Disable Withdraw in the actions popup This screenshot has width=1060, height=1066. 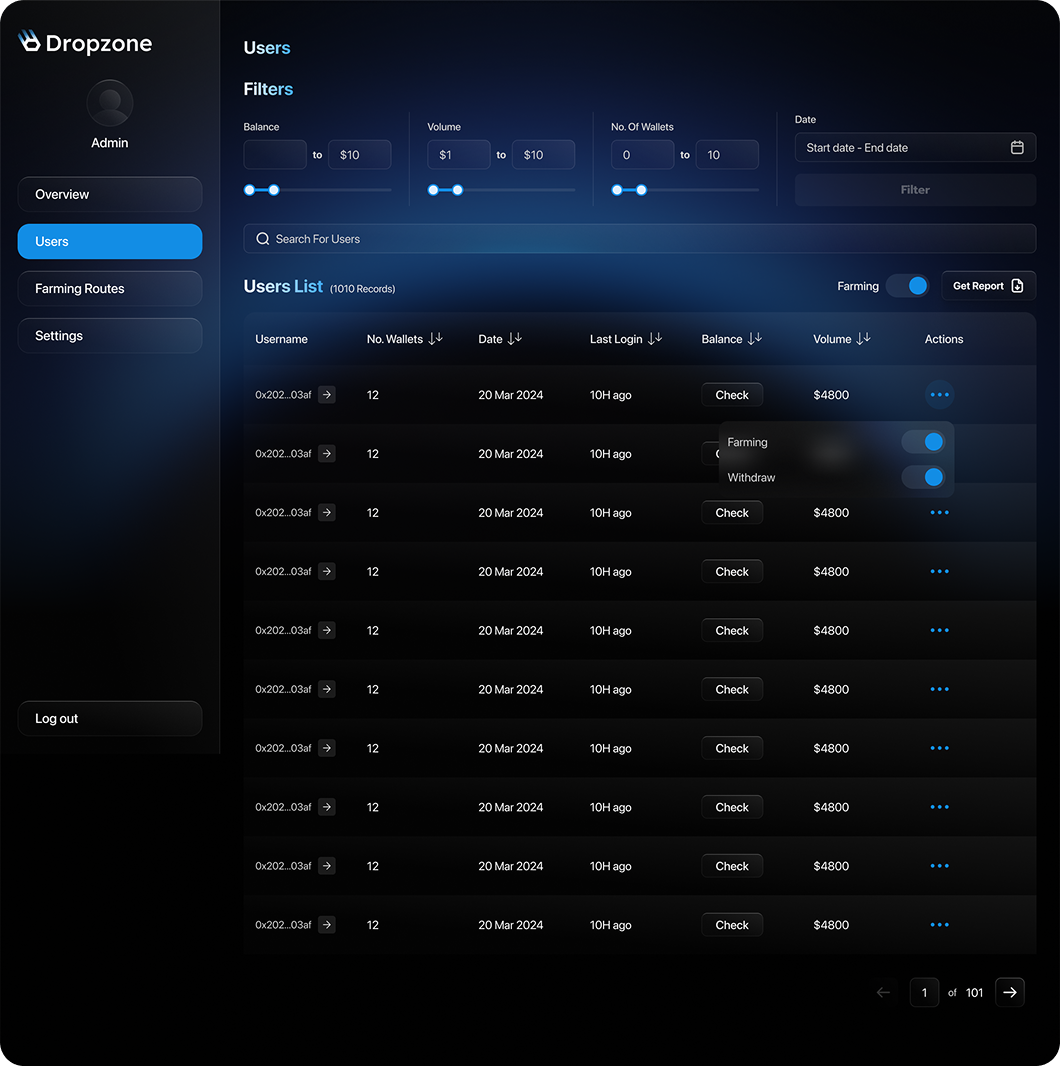pos(924,477)
